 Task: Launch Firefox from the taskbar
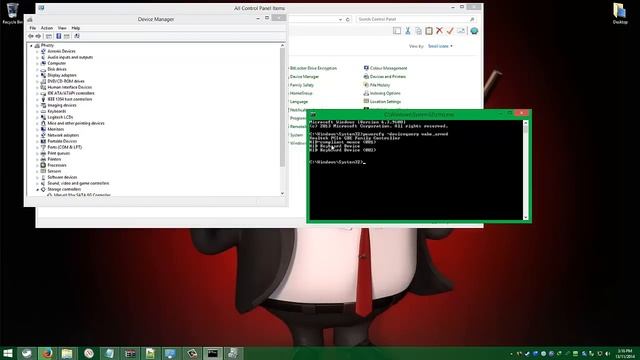(47, 353)
